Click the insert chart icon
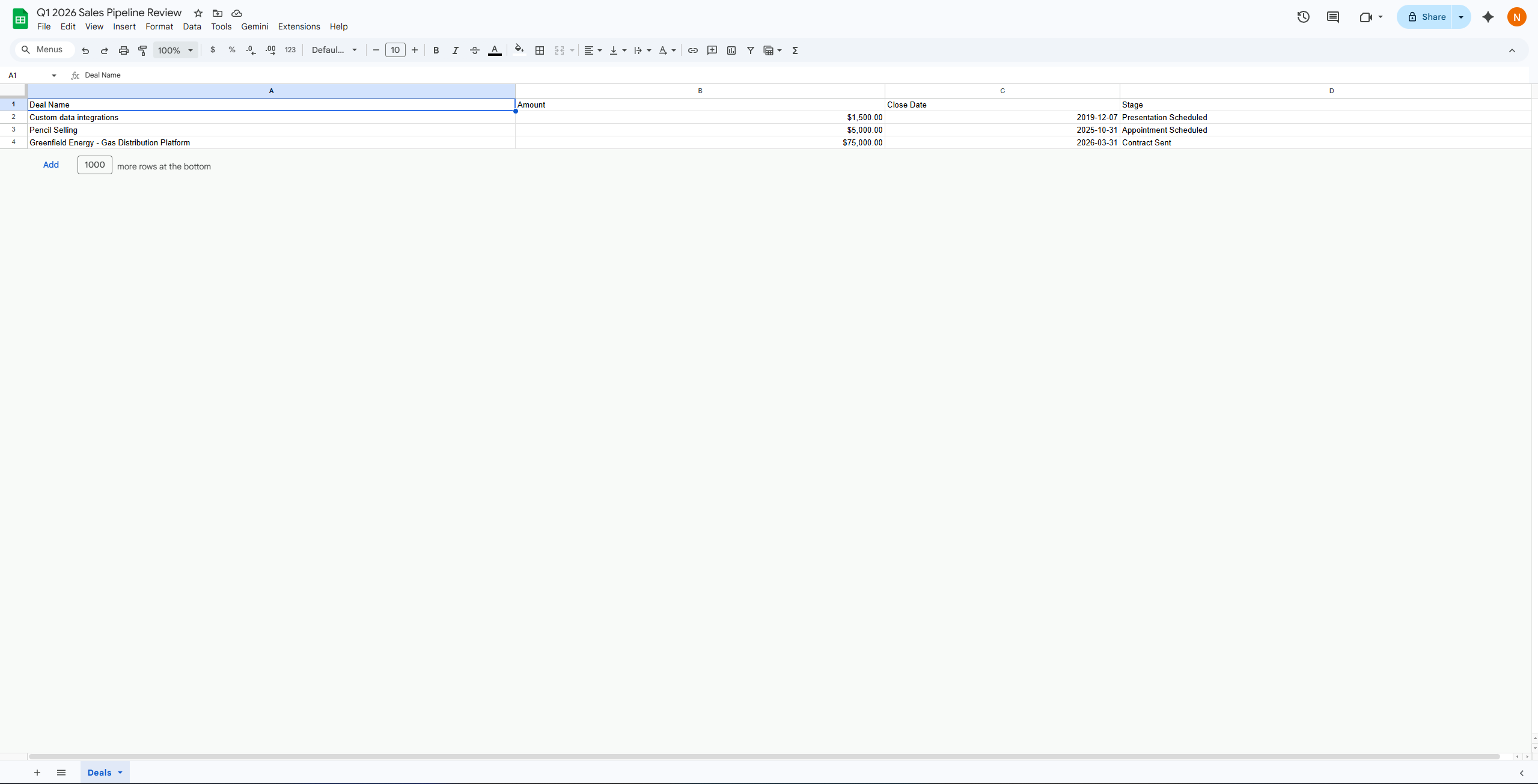The image size is (1538, 784). coord(731,50)
